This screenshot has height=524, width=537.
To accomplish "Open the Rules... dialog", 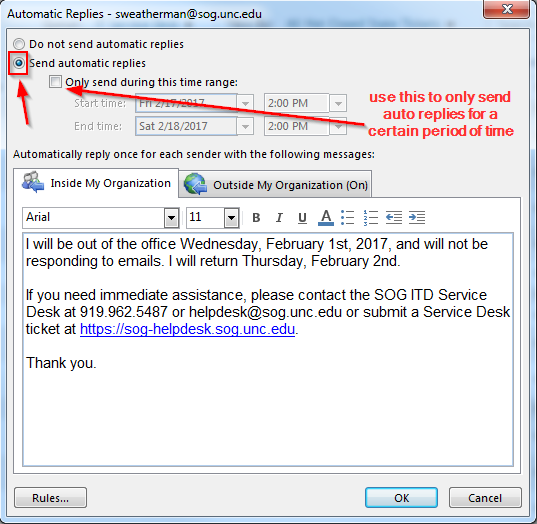I will (x=50, y=498).
